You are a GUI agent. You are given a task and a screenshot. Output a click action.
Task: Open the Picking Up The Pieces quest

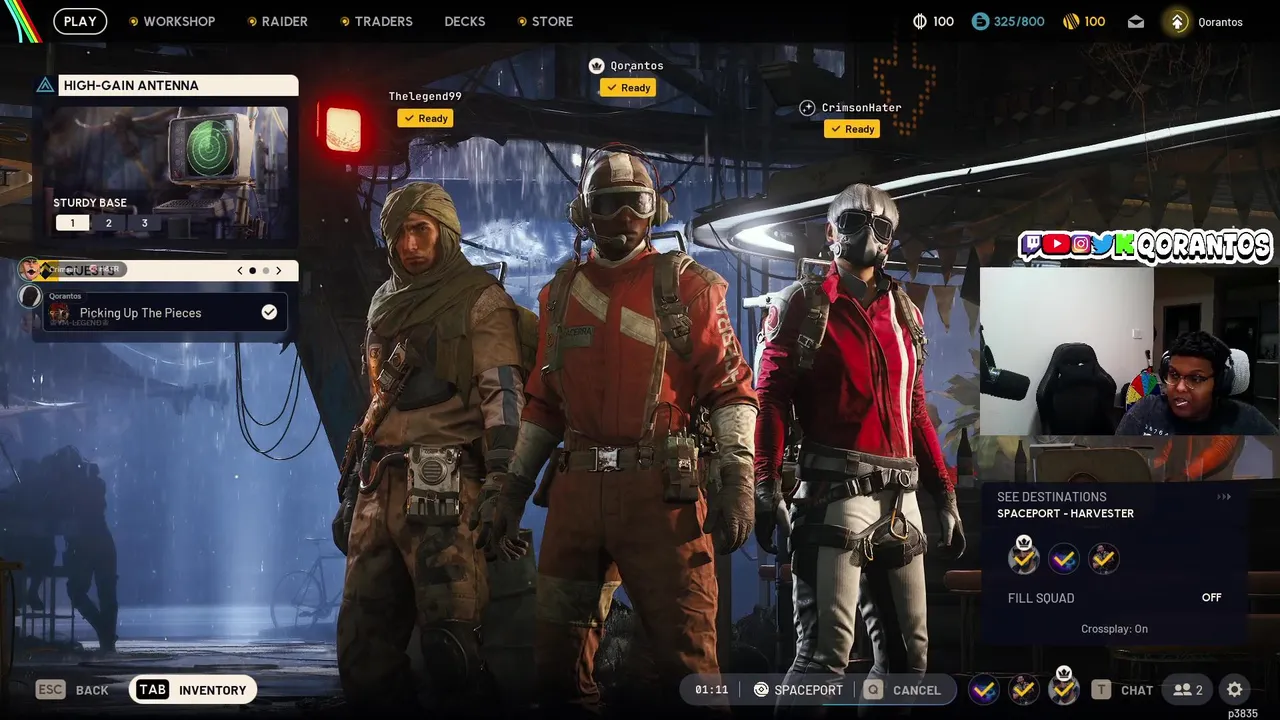pyautogui.click(x=166, y=313)
